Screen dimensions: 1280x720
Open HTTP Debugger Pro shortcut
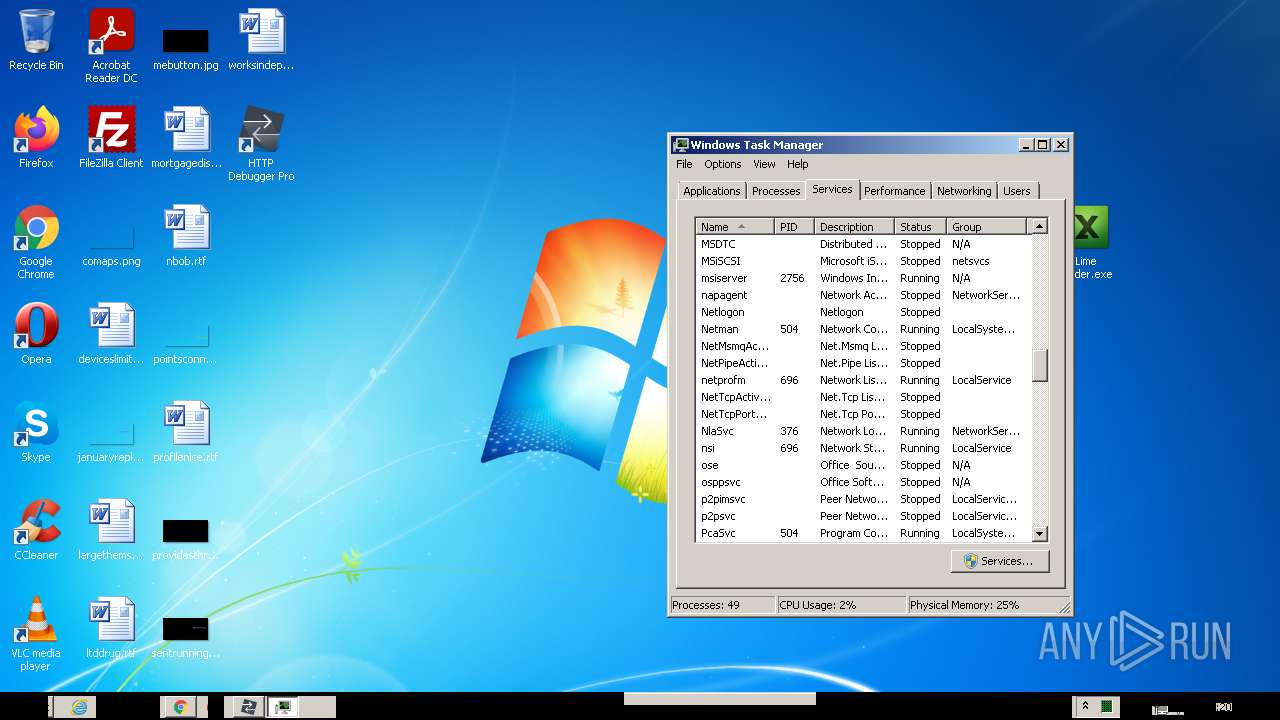pos(261,144)
